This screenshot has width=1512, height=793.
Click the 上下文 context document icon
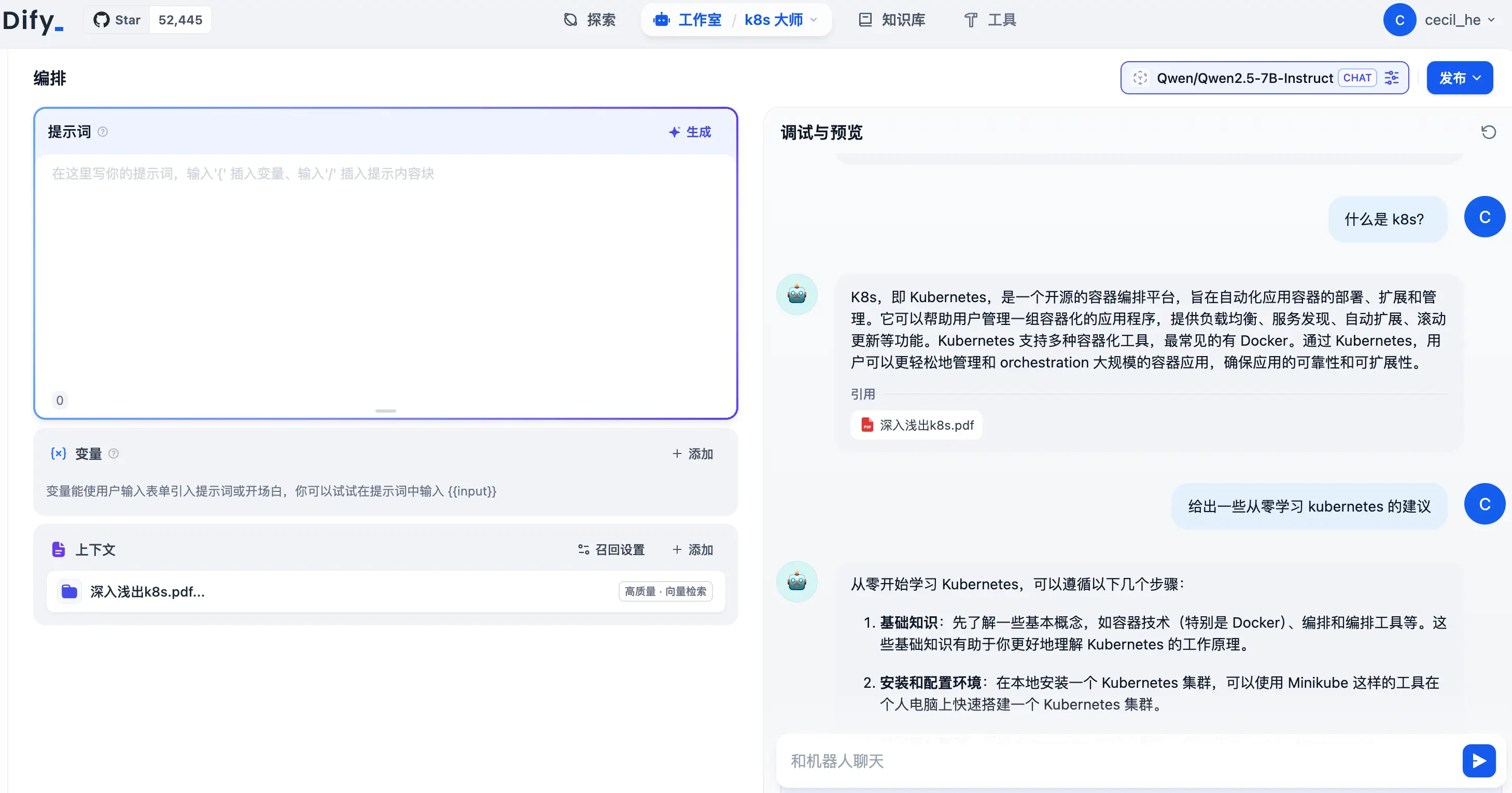[x=59, y=549]
